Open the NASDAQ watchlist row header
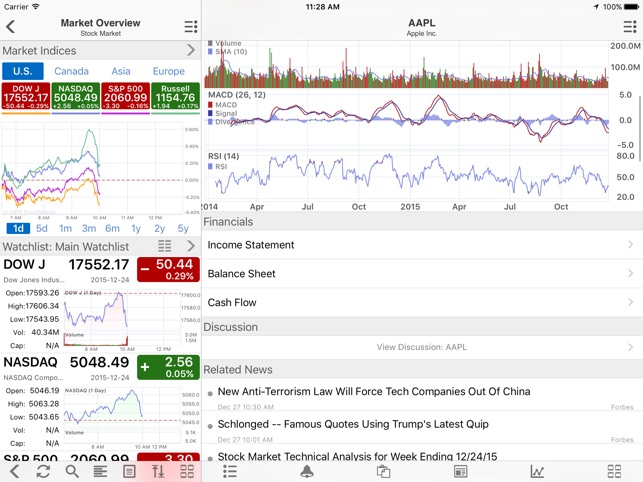The width and height of the screenshot is (643, 482). tap(100, 368)
